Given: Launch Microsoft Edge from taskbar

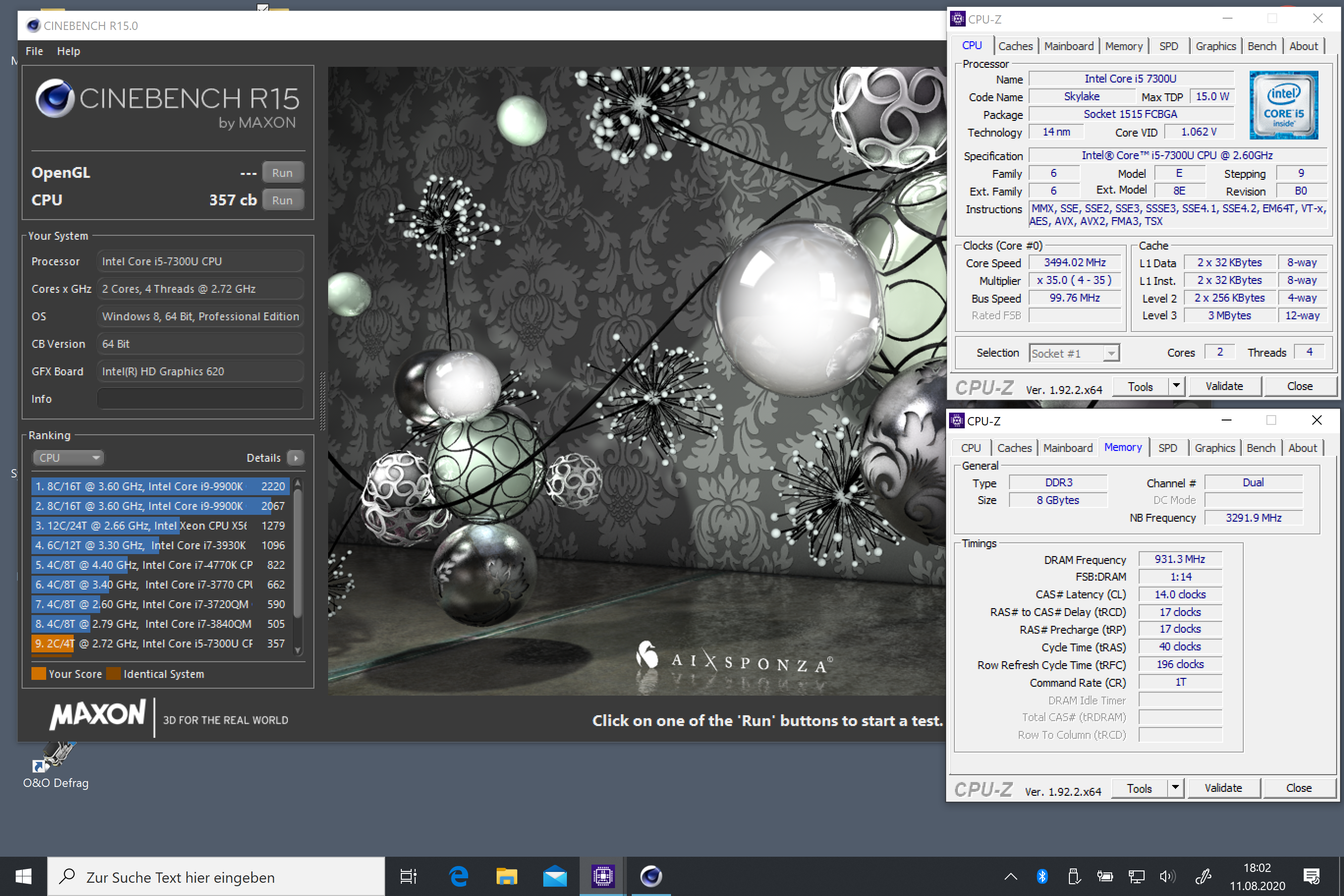Looking at the screenshot, I should 458,876.
